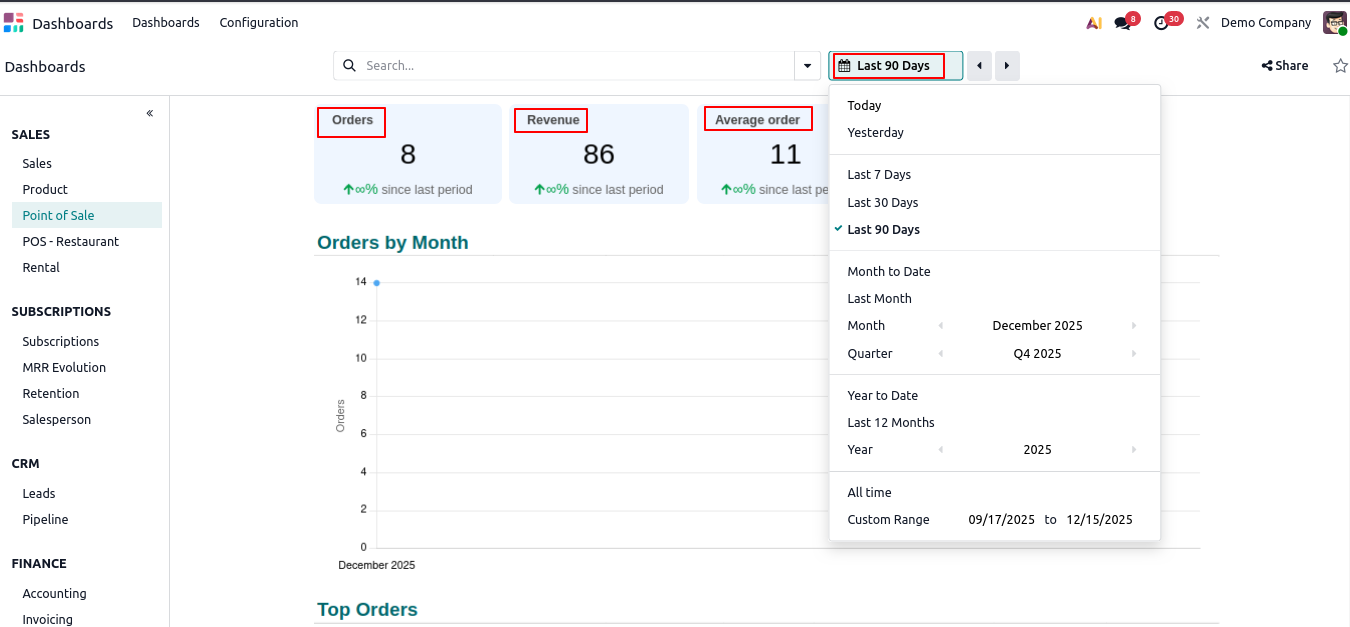
Task: Click the Share button
Action: click(1285, 66)
